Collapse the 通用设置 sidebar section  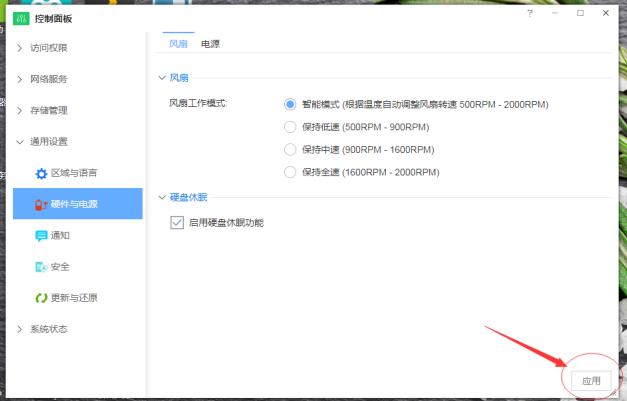(20, 142)
